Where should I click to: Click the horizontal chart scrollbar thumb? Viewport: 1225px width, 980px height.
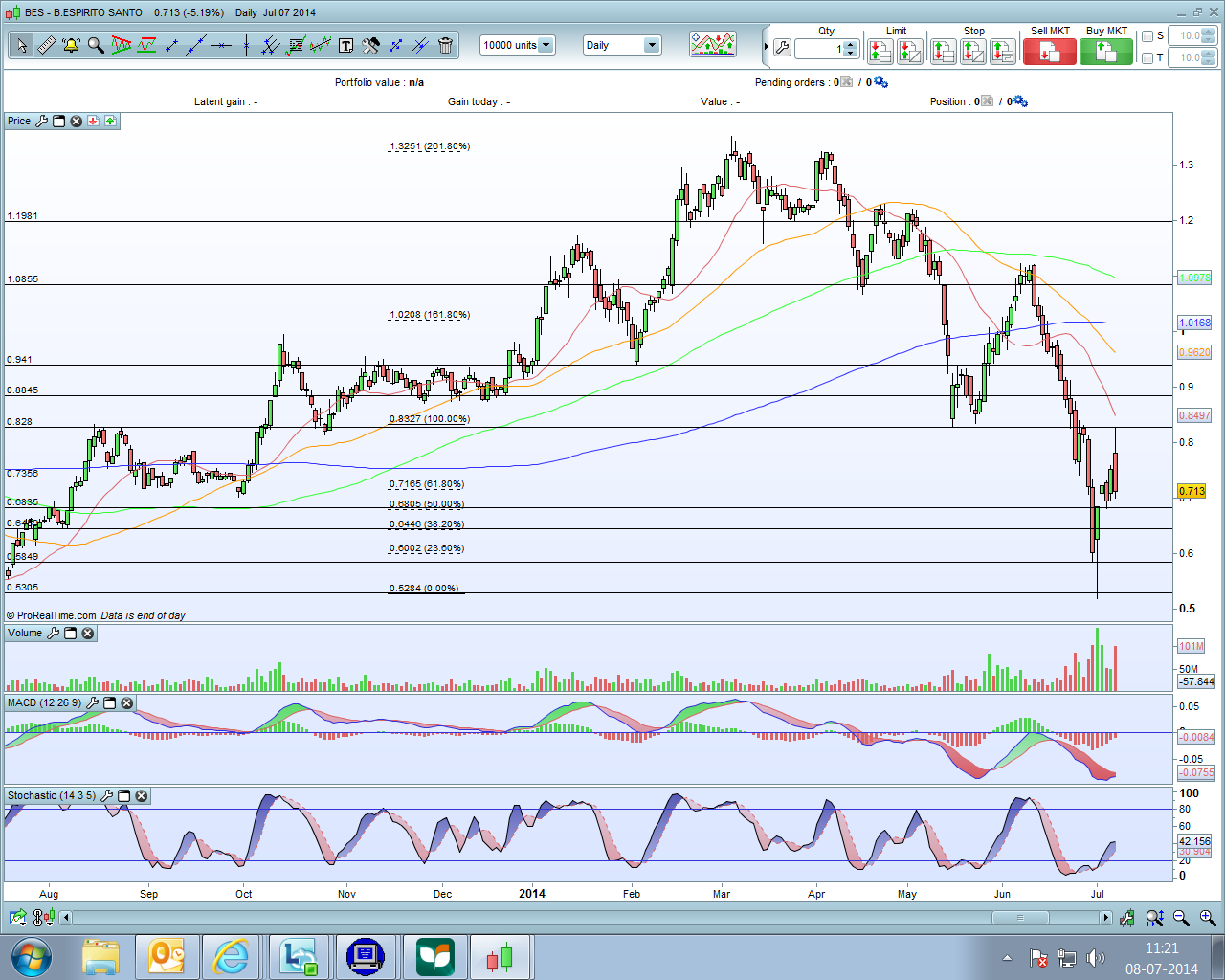[1019, 918]
